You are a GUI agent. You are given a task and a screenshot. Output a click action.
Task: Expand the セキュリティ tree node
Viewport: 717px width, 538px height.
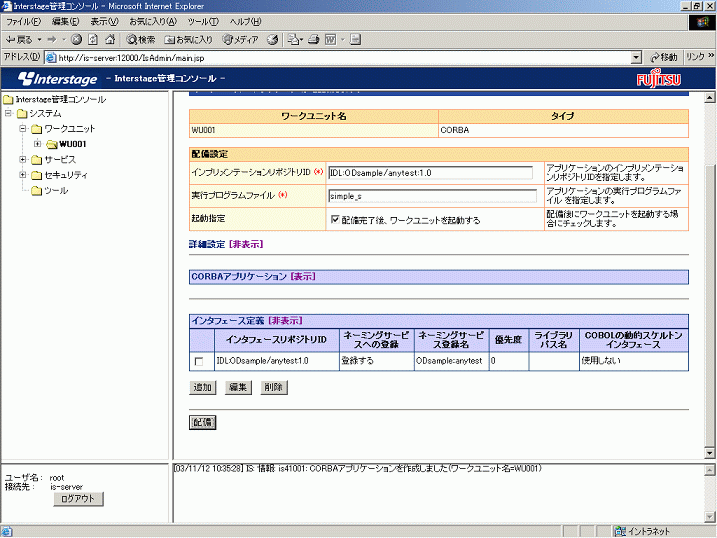[23, 175]
